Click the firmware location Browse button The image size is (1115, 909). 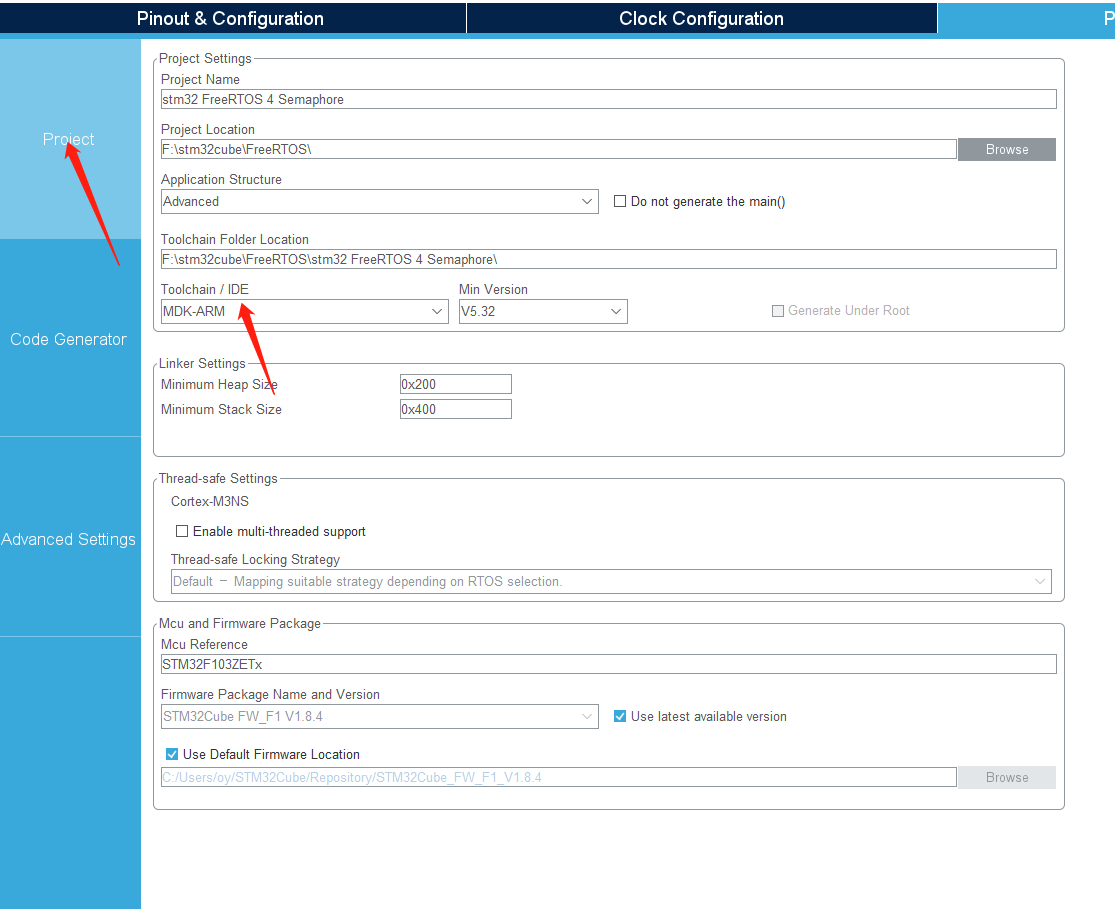point(1006,777)
